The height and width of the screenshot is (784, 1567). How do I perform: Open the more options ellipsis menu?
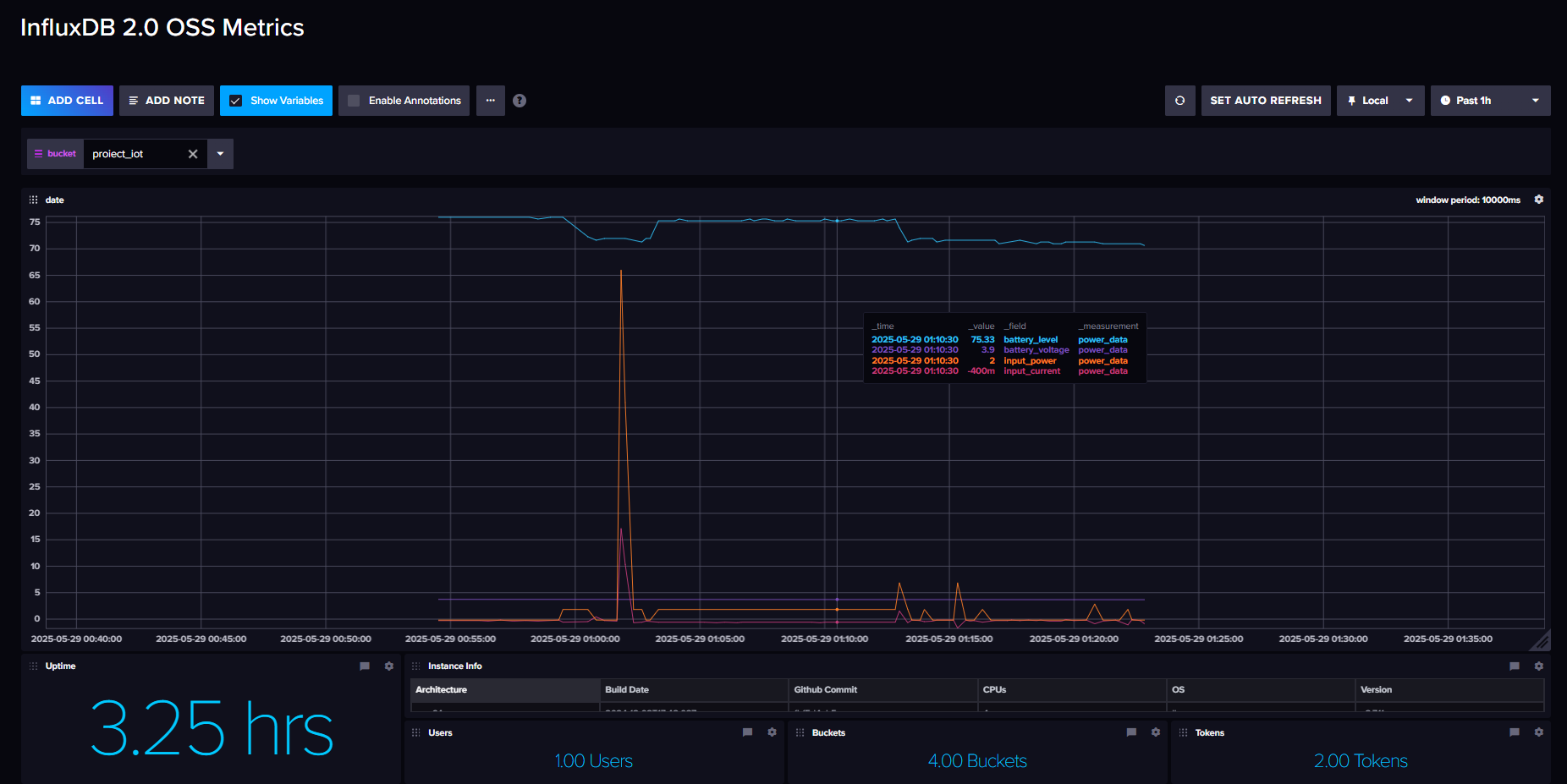491,101
